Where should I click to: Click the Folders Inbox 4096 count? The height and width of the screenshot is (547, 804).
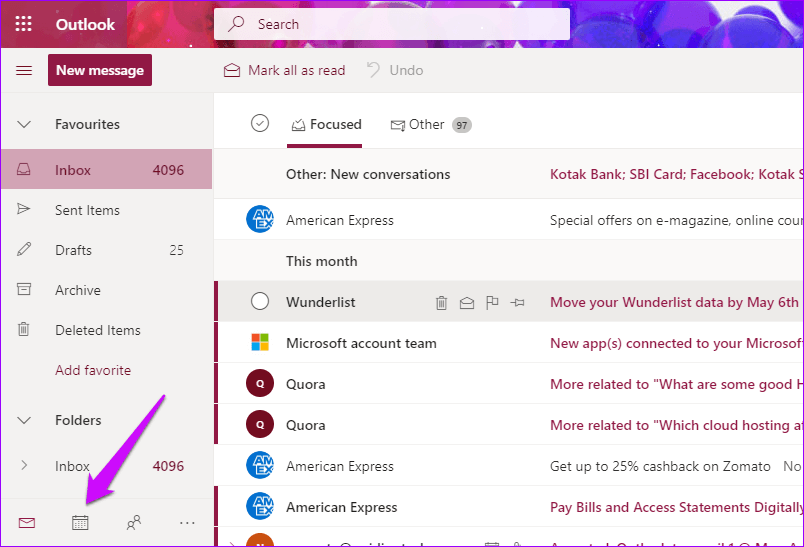(168, 466)
